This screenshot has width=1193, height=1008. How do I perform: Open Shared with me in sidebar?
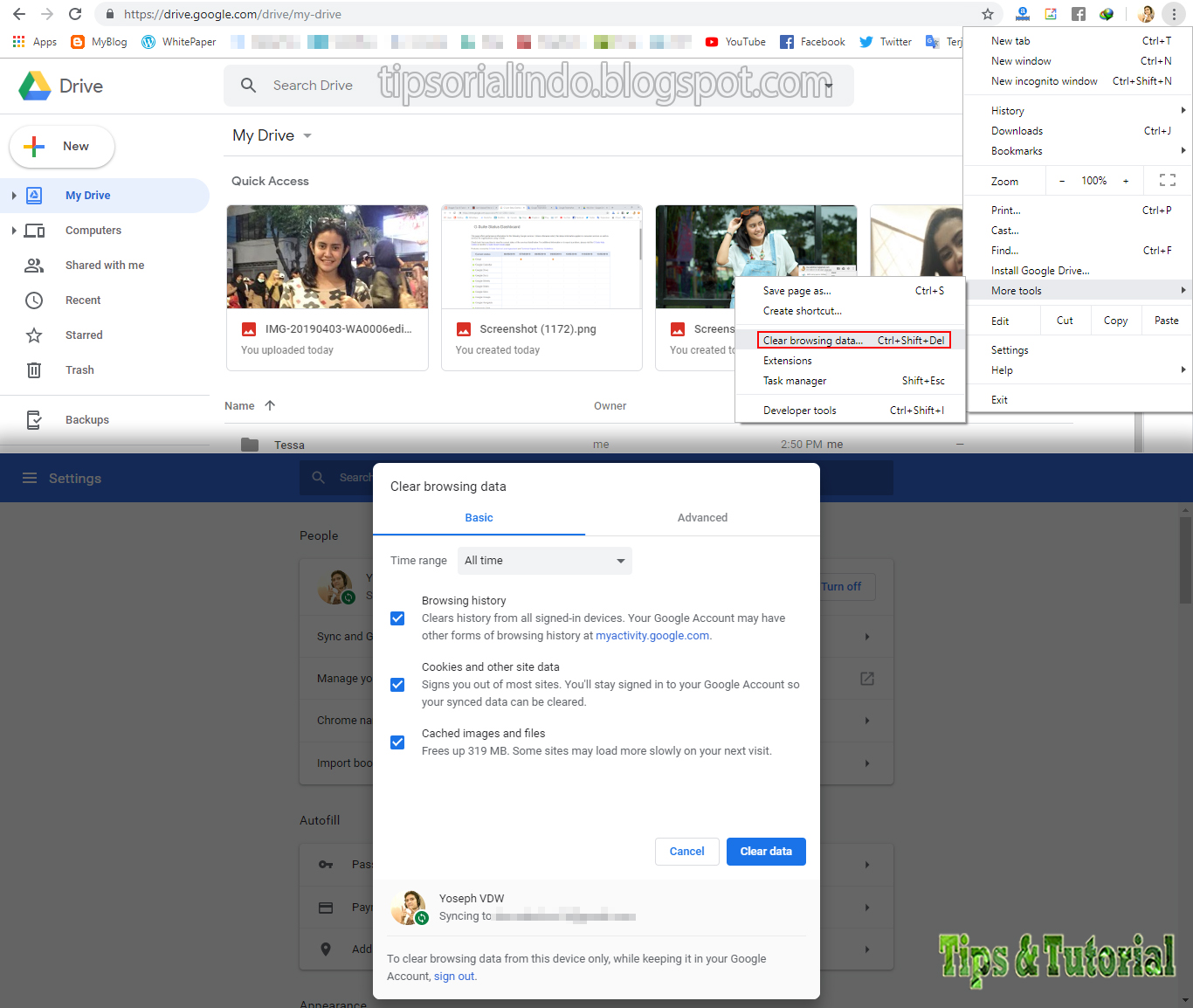pos(105,266)
